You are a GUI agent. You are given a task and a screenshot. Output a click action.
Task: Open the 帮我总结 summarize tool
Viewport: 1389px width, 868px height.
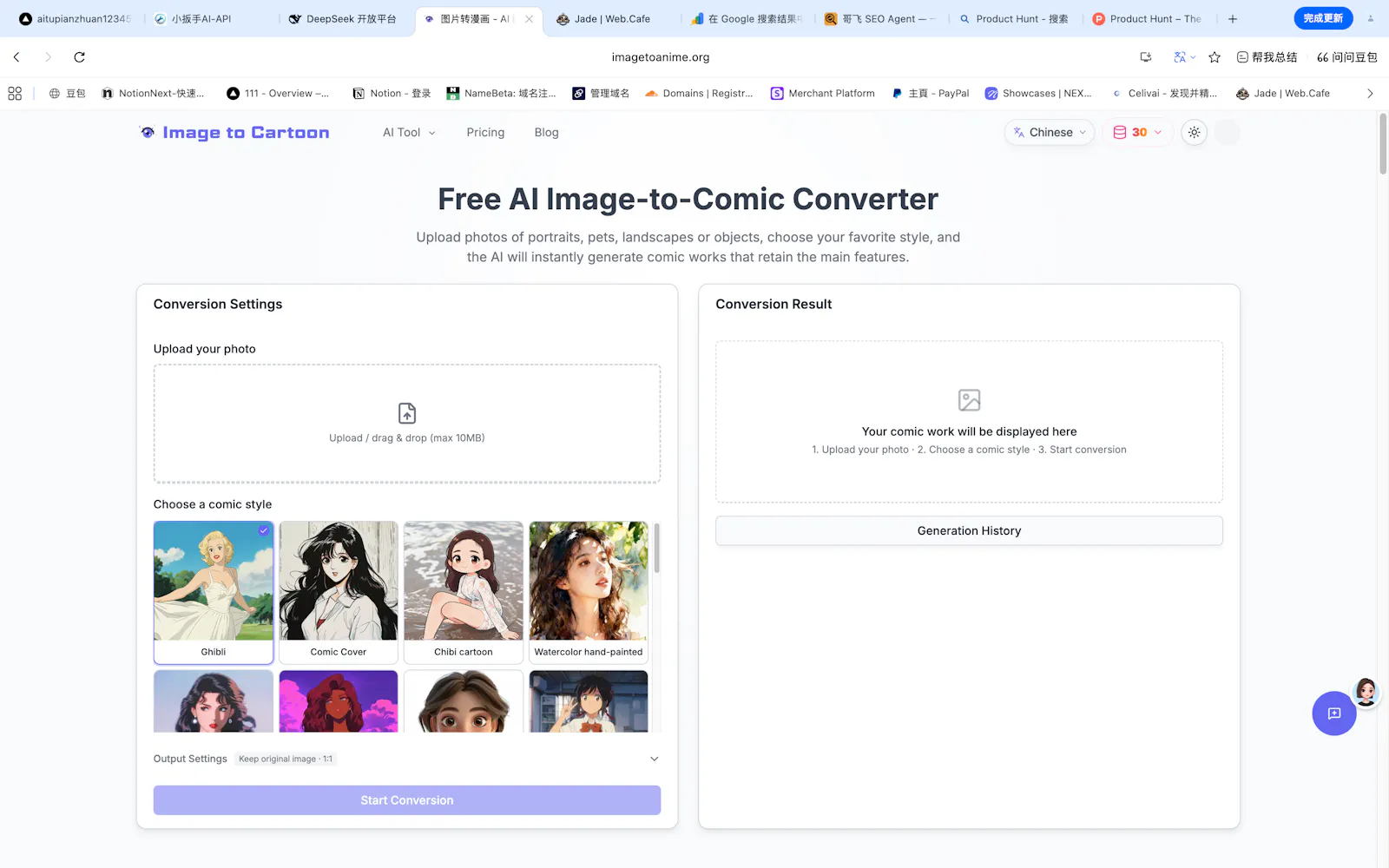[1267, 57]
